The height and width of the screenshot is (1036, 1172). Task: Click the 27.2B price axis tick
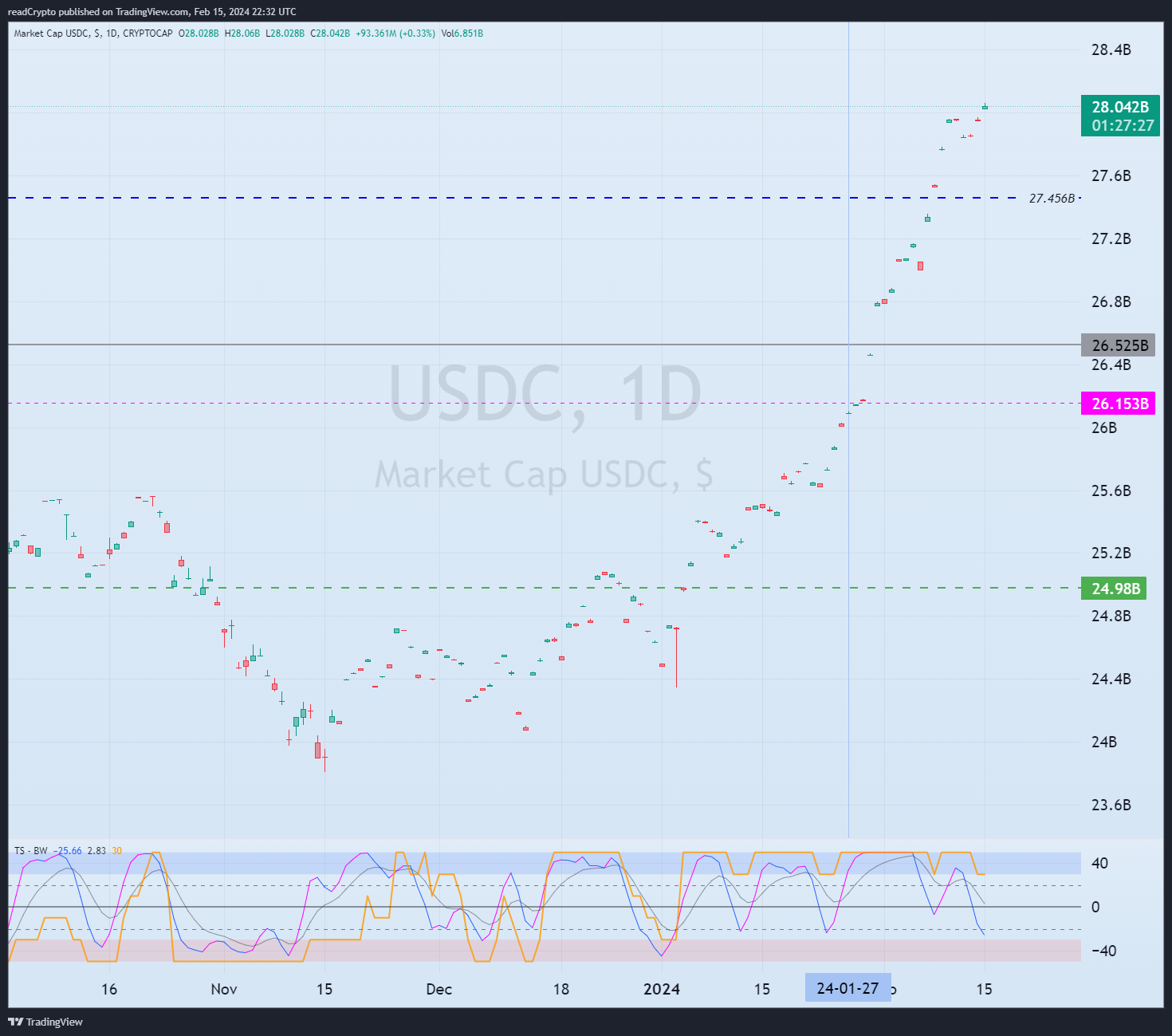point(1111,239)
